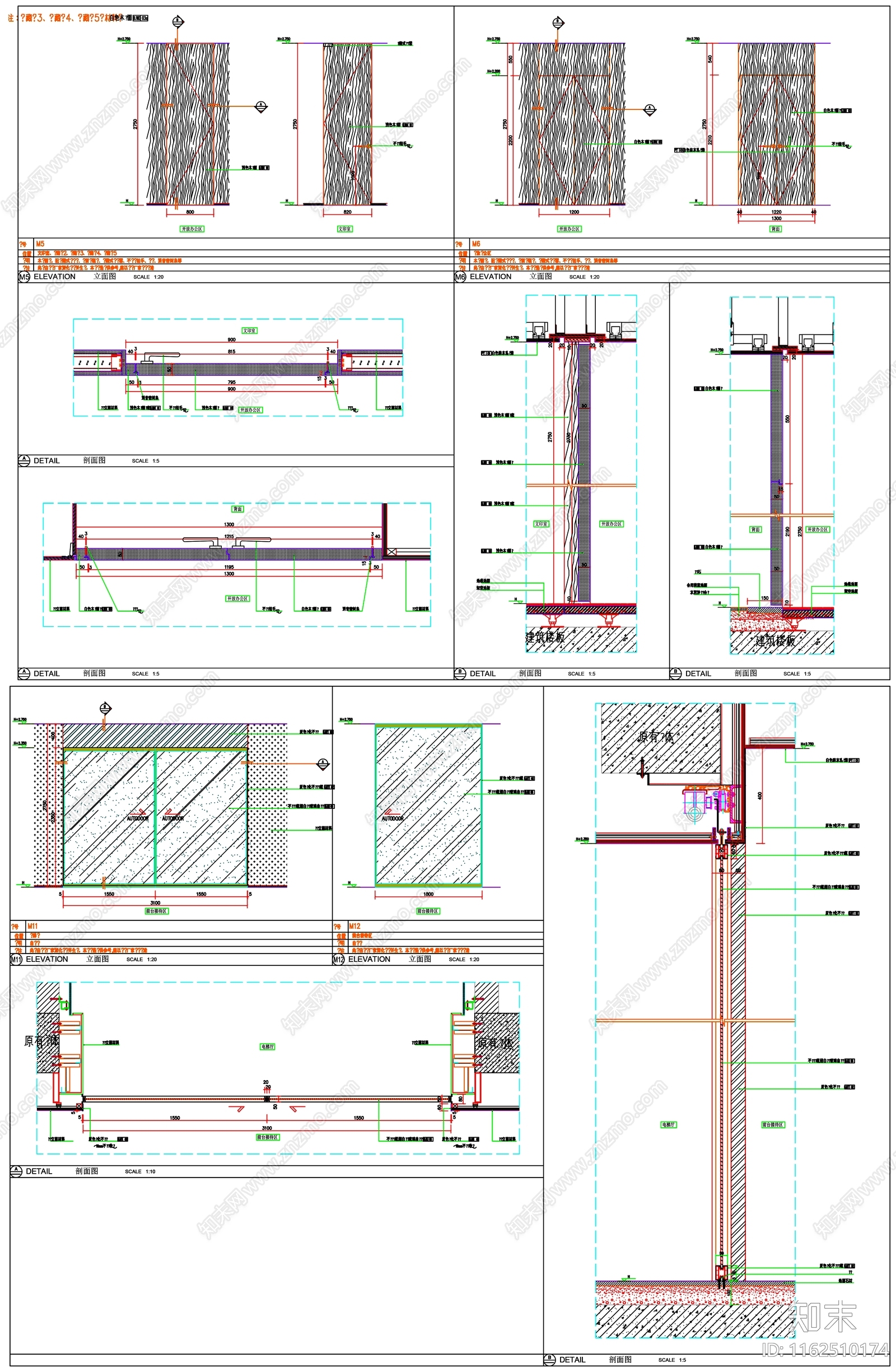Click AUTODOOR label on the M12 glass panel
896x1372 pixels.
(393, 818)
